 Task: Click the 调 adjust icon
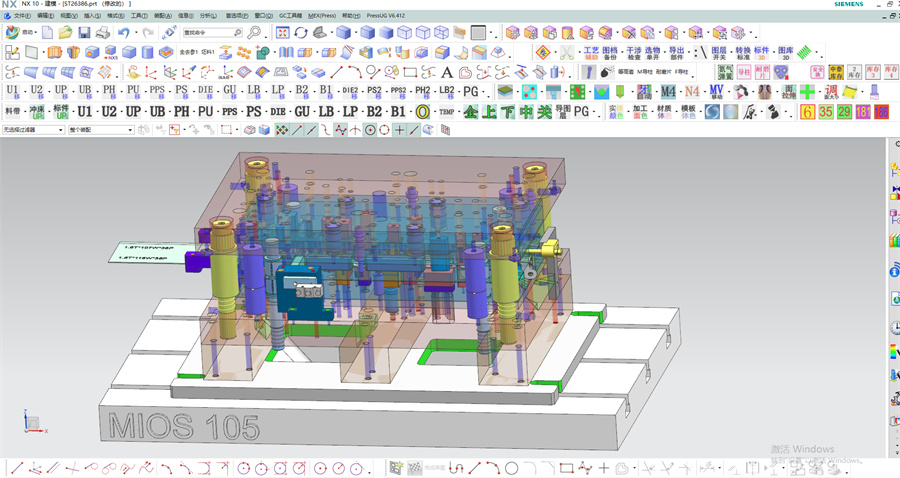831,91
